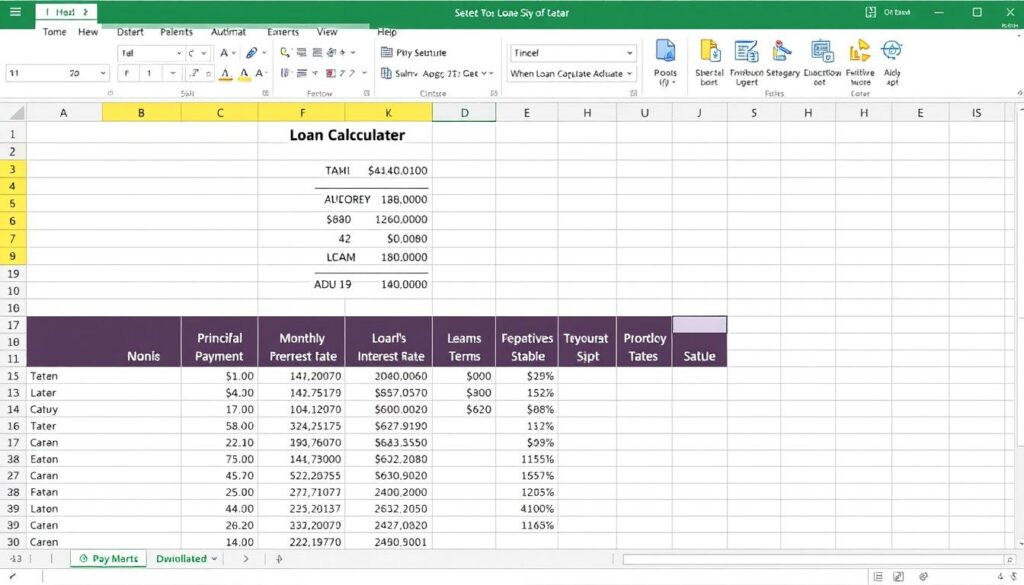Click the large letter A font icon
The height and width of the screenshot is (585, 1024).
[224, 53]
